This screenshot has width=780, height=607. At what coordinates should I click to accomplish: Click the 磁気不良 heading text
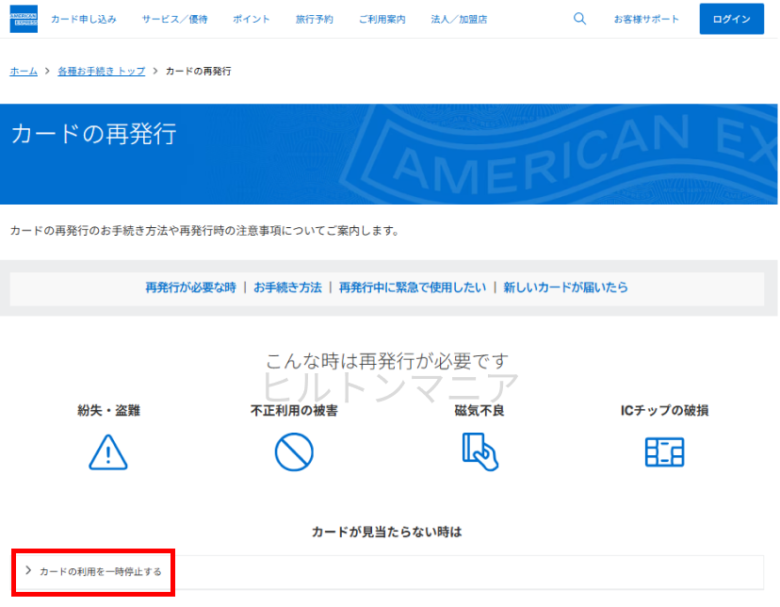(480, 410)
